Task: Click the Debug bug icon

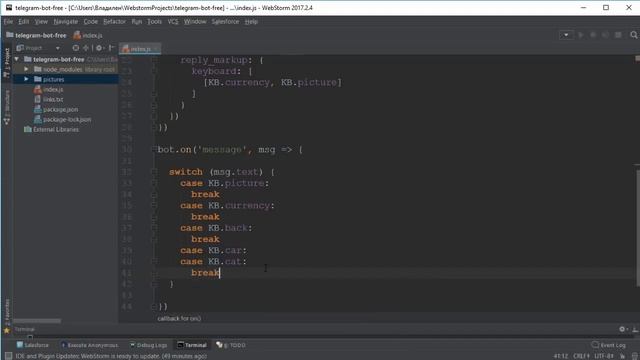Action: coord(593,35)
